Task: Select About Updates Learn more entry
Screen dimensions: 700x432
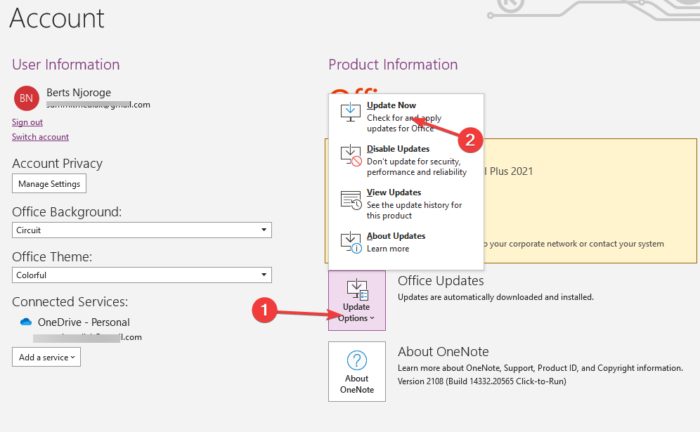Action: (x=406, y=242)
